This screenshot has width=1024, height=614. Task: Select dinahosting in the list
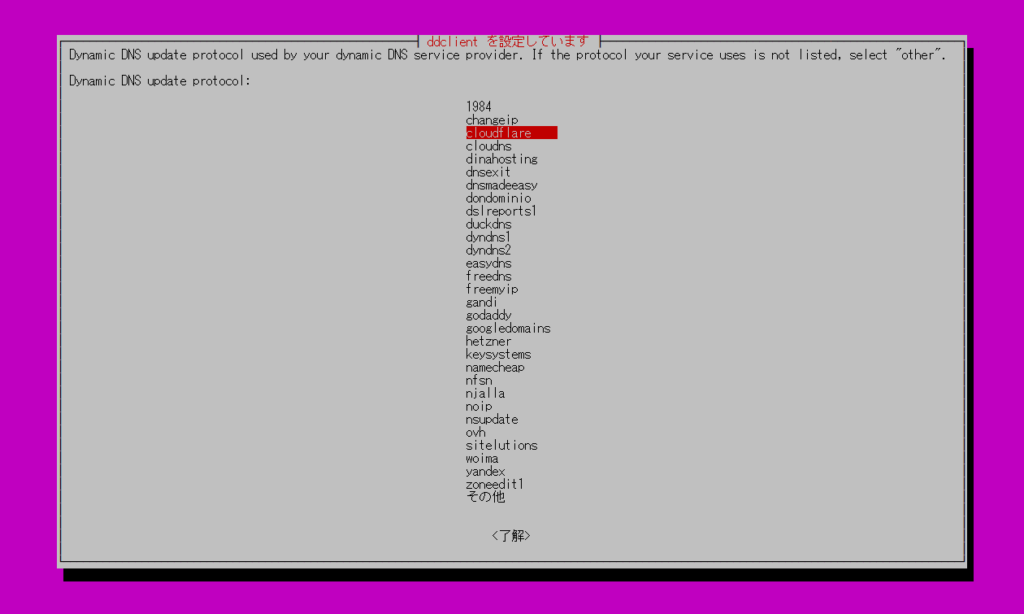tap(501, 159)
